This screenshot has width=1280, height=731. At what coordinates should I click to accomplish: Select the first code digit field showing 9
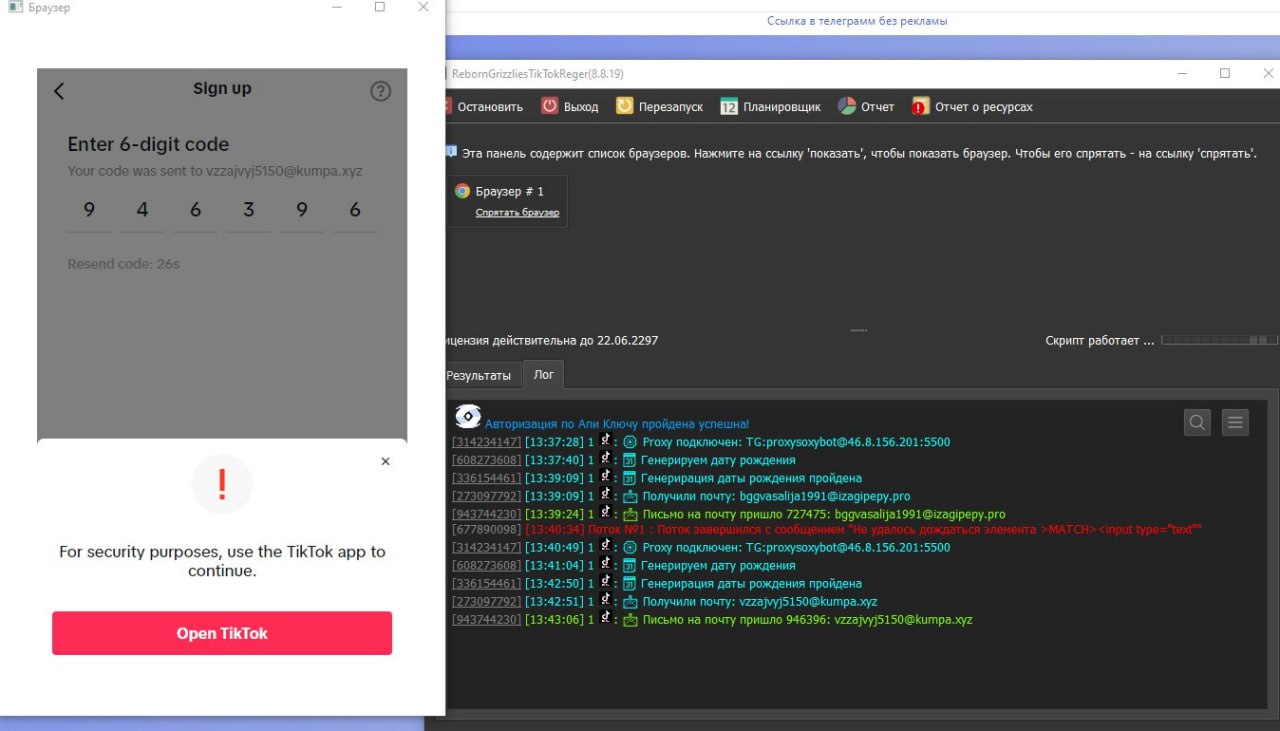pyautogui.click(x=89, y=211)
